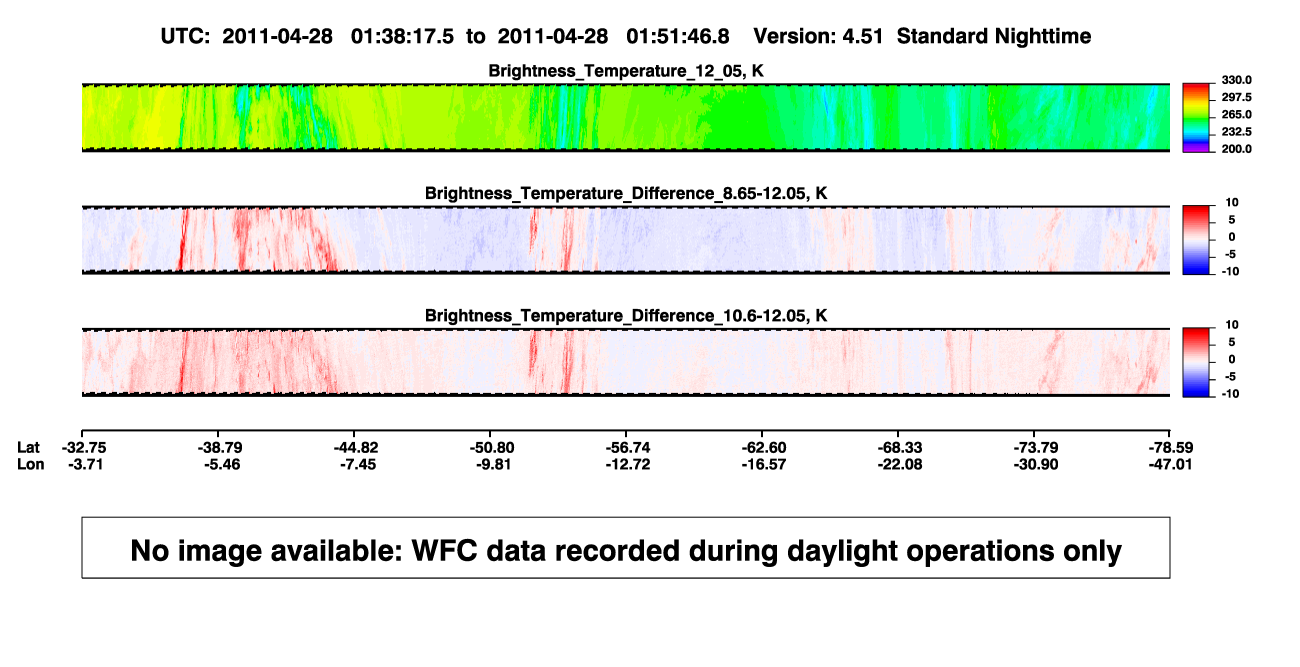Click latitude tick value -68.33
1300x667 pixels.
(x=898, y=447)
